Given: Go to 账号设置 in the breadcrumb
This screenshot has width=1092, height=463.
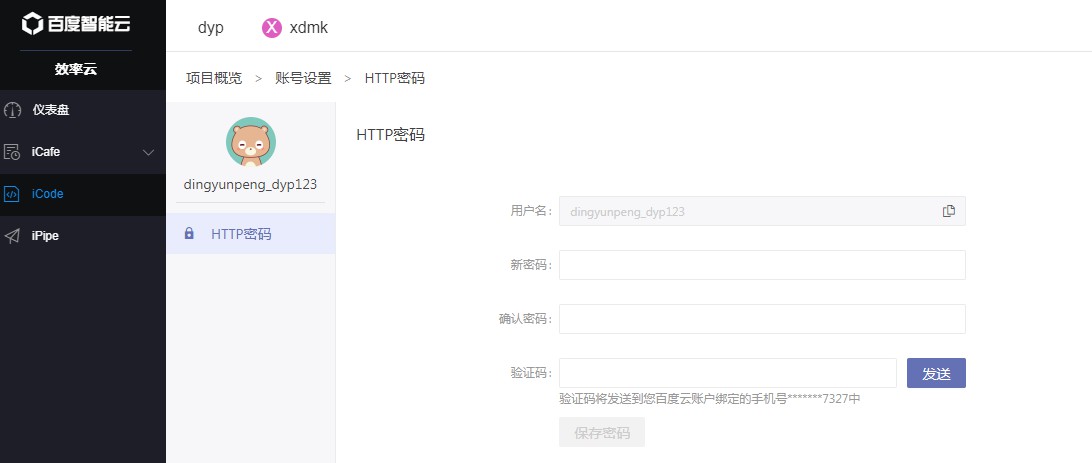Looking at the screenshot, I should point(303,78).
